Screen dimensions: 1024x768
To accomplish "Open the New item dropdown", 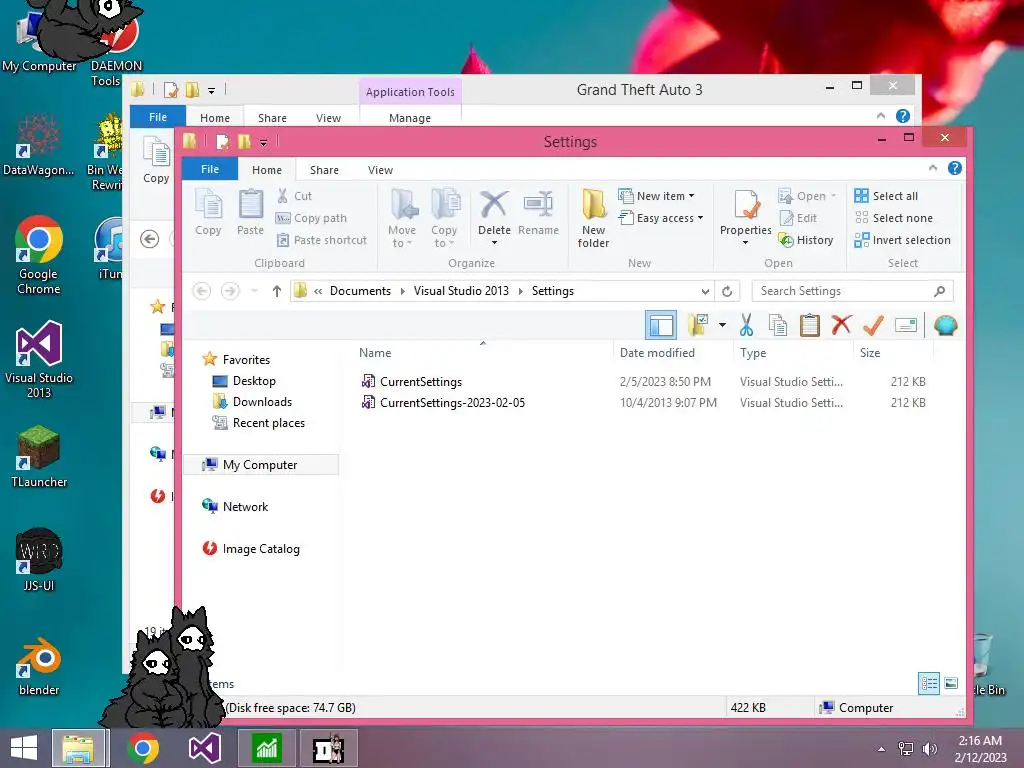I will point(657,196).
